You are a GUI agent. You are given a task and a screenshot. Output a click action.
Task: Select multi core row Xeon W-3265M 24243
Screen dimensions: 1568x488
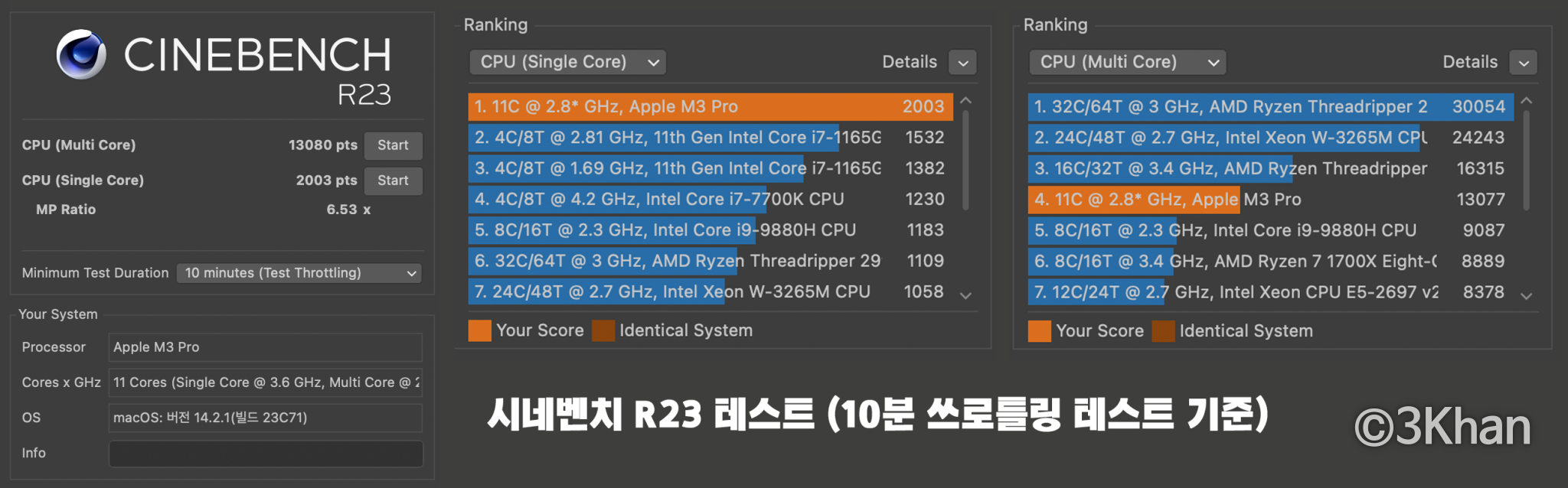coord(1271,138)
